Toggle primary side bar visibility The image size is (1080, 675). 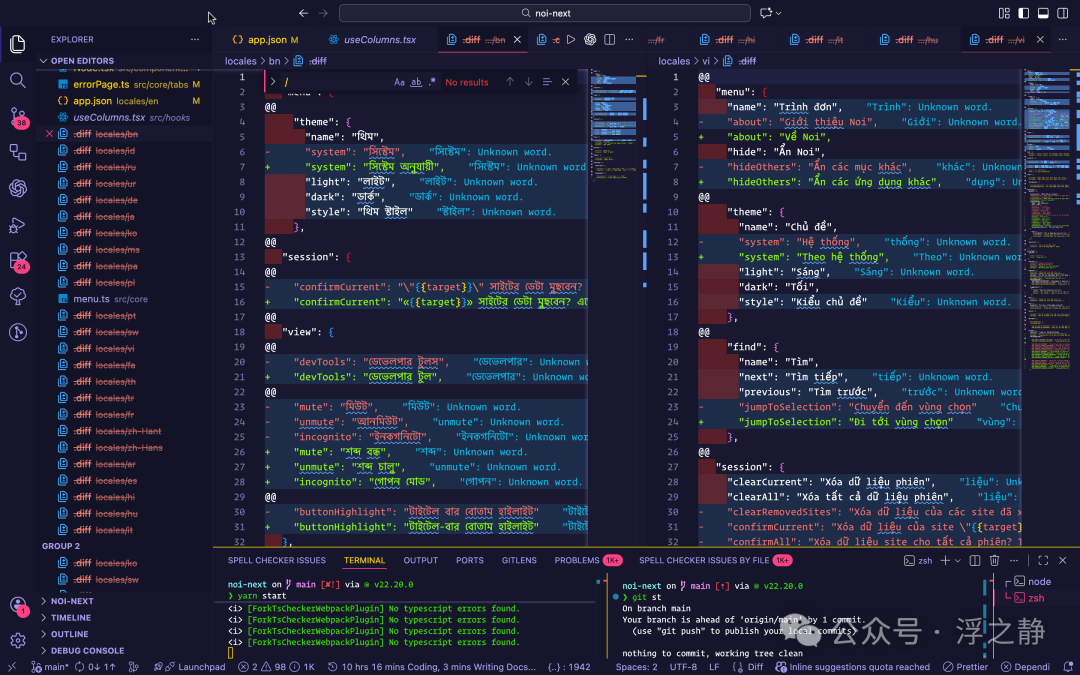tap(1024, 13)
